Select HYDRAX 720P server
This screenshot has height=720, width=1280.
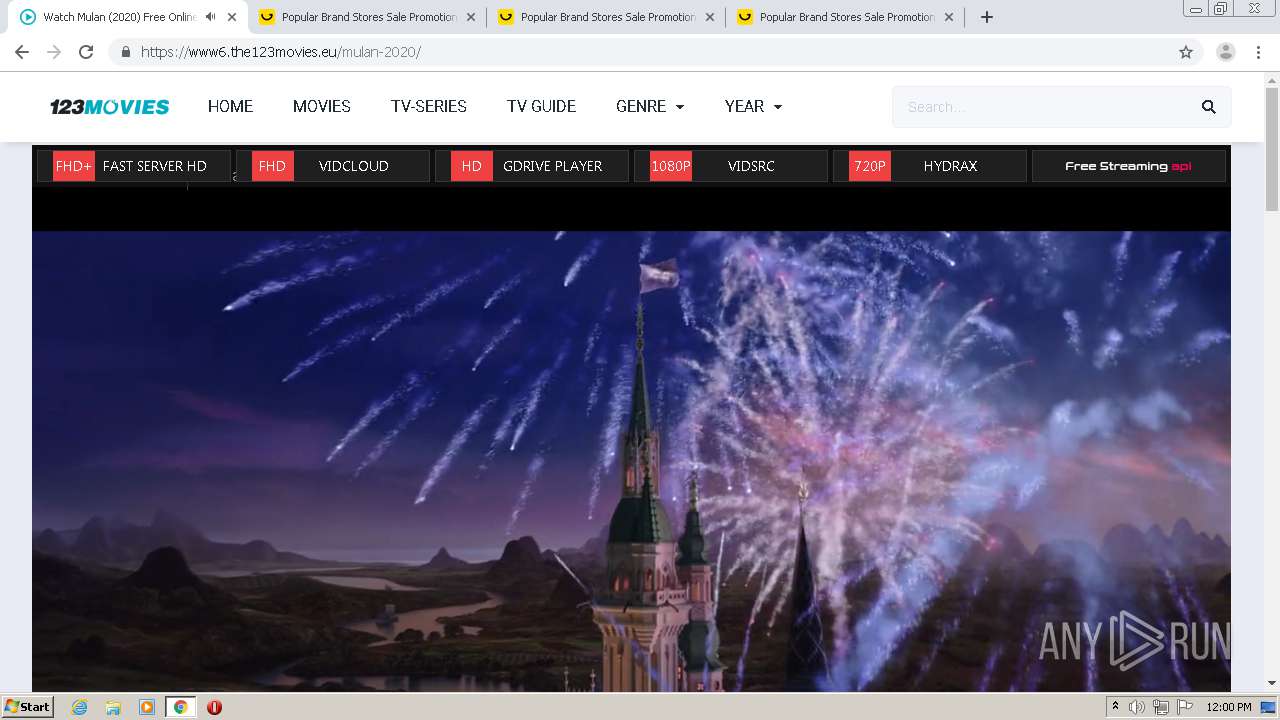tap(930, 166)
